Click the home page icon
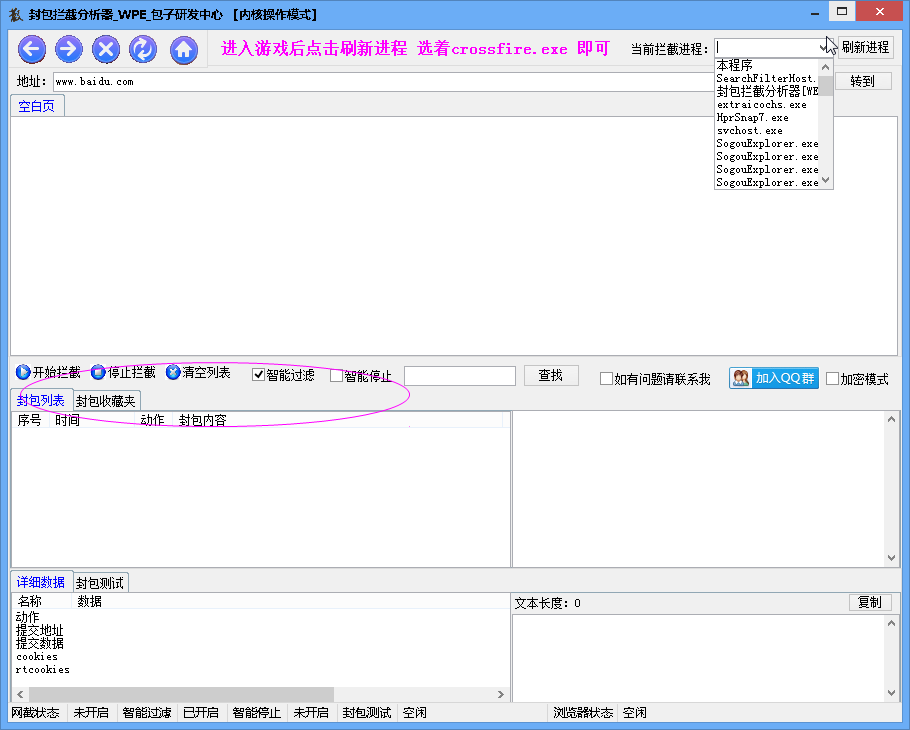This screenshot has height=730, width=910. [184, 49]
